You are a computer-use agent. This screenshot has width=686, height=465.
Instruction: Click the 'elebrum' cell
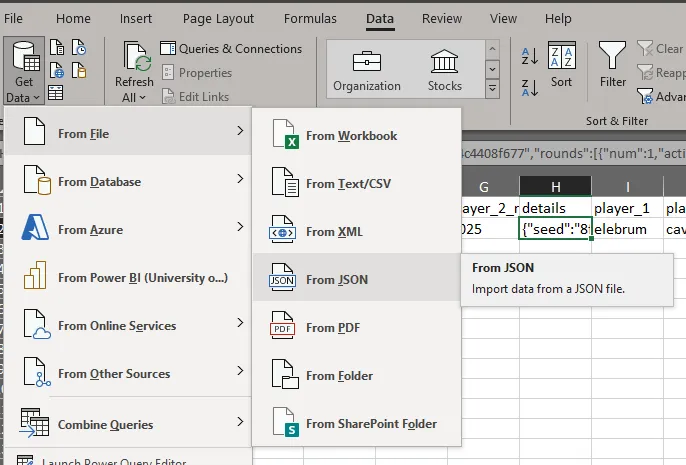pyautogui.click(x=627, y=229)
